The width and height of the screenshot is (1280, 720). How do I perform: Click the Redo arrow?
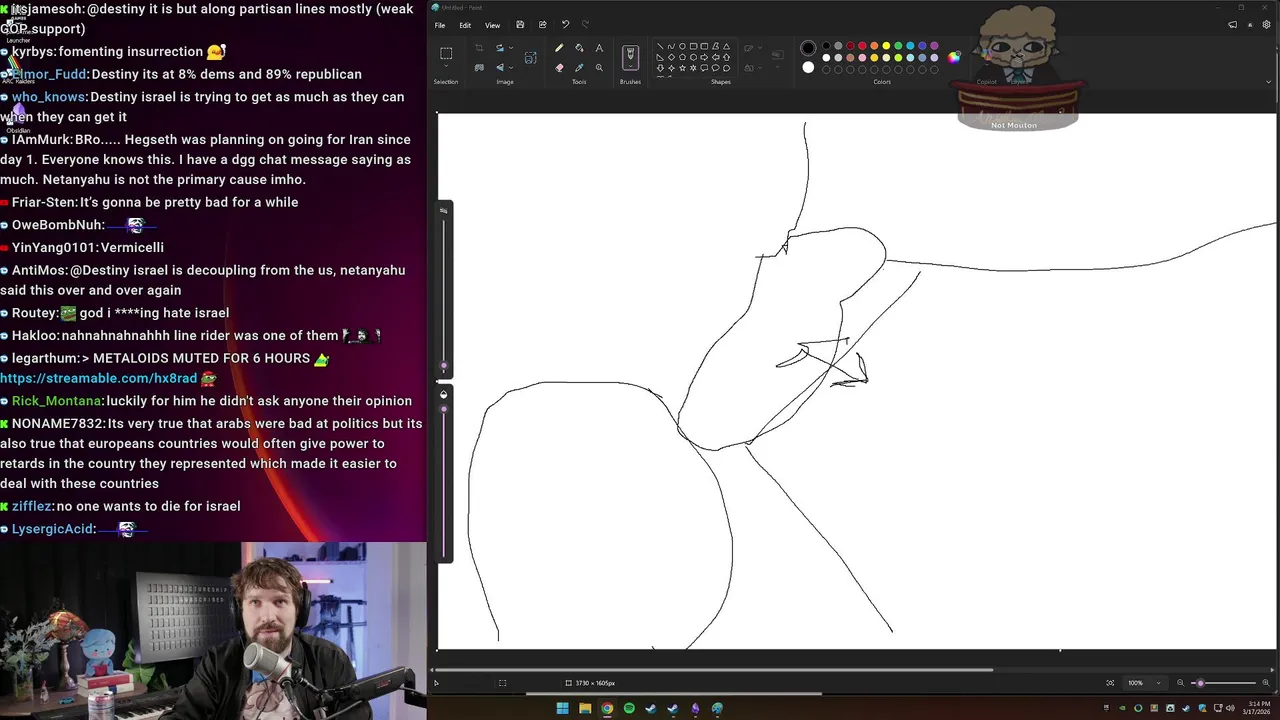tap(585, 25)
